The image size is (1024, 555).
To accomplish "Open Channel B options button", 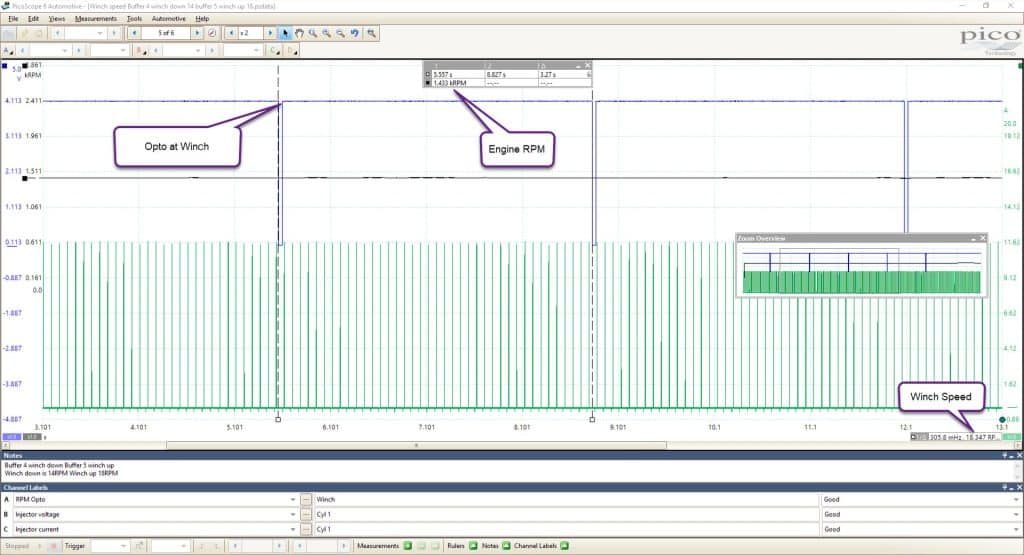I will click(140, 50).
